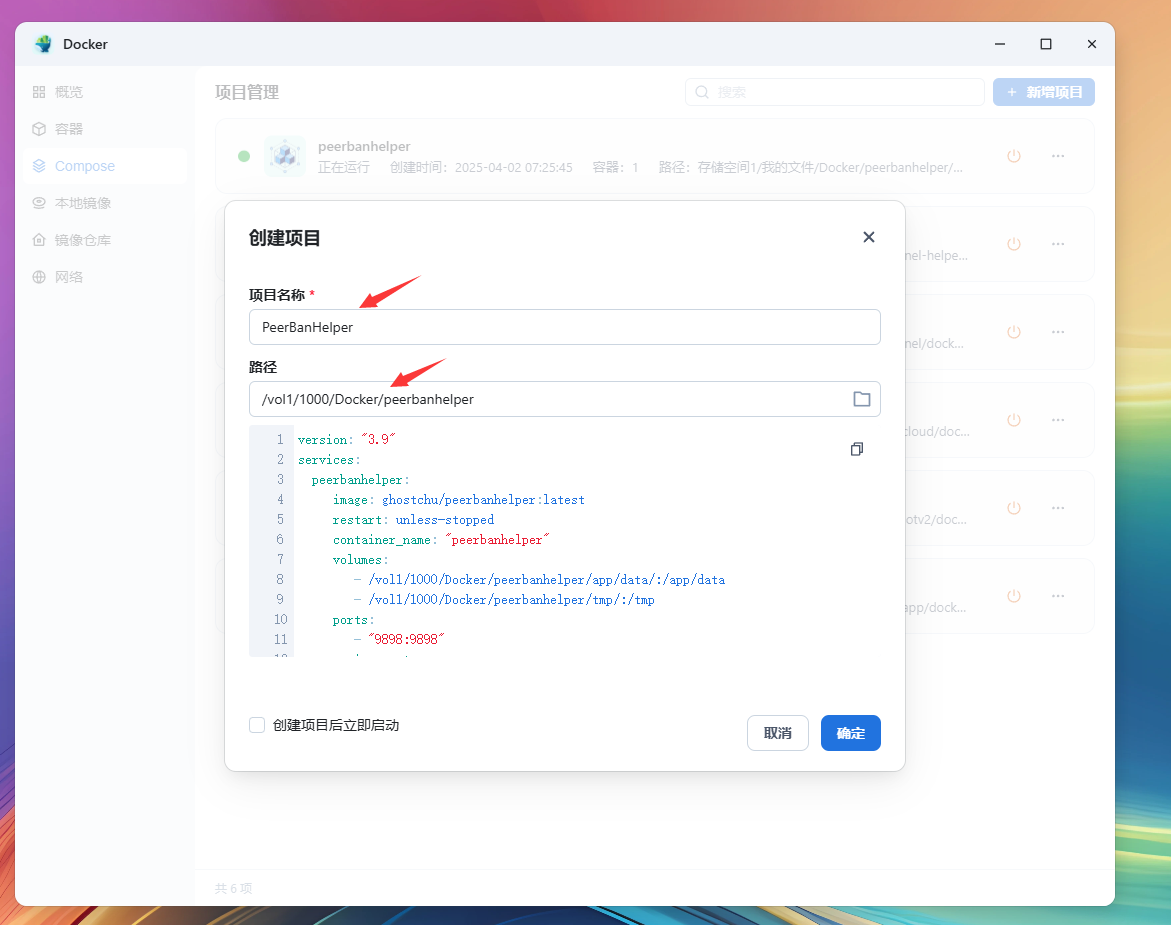Click the 网络 globe icon
The image size is (1171, 925).
click(39, 277)
